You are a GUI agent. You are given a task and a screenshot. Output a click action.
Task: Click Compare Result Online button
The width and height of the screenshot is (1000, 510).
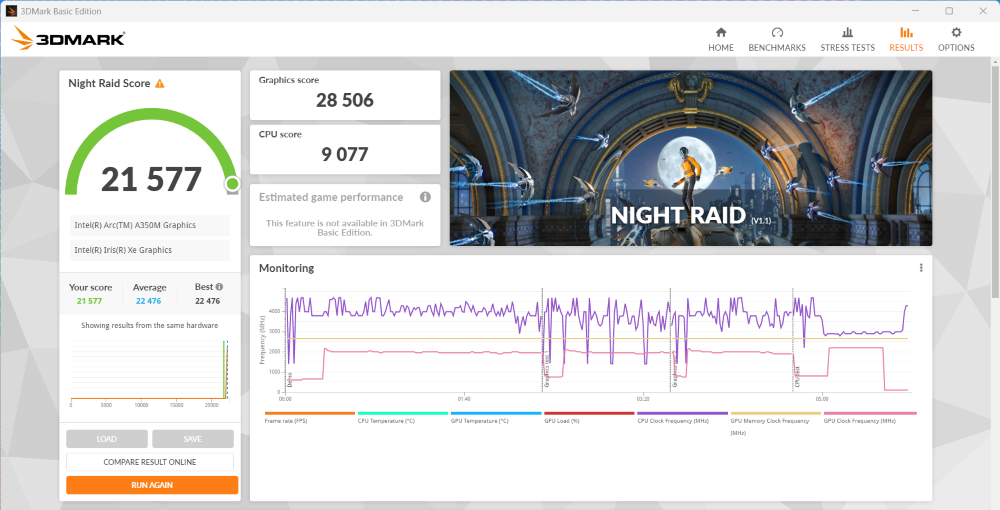click(150, 462)
